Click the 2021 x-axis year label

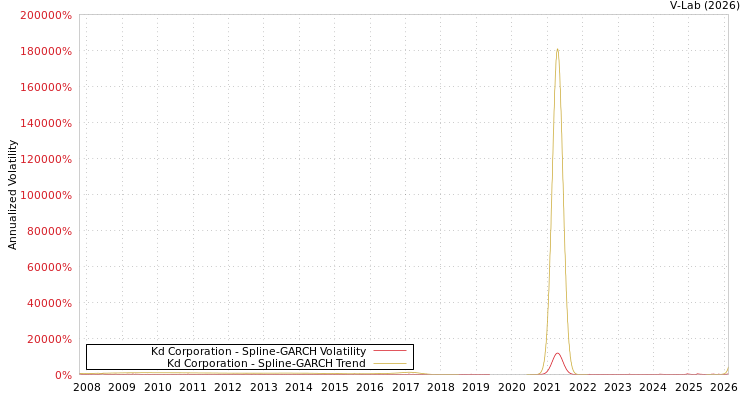[x=547, y=387]
